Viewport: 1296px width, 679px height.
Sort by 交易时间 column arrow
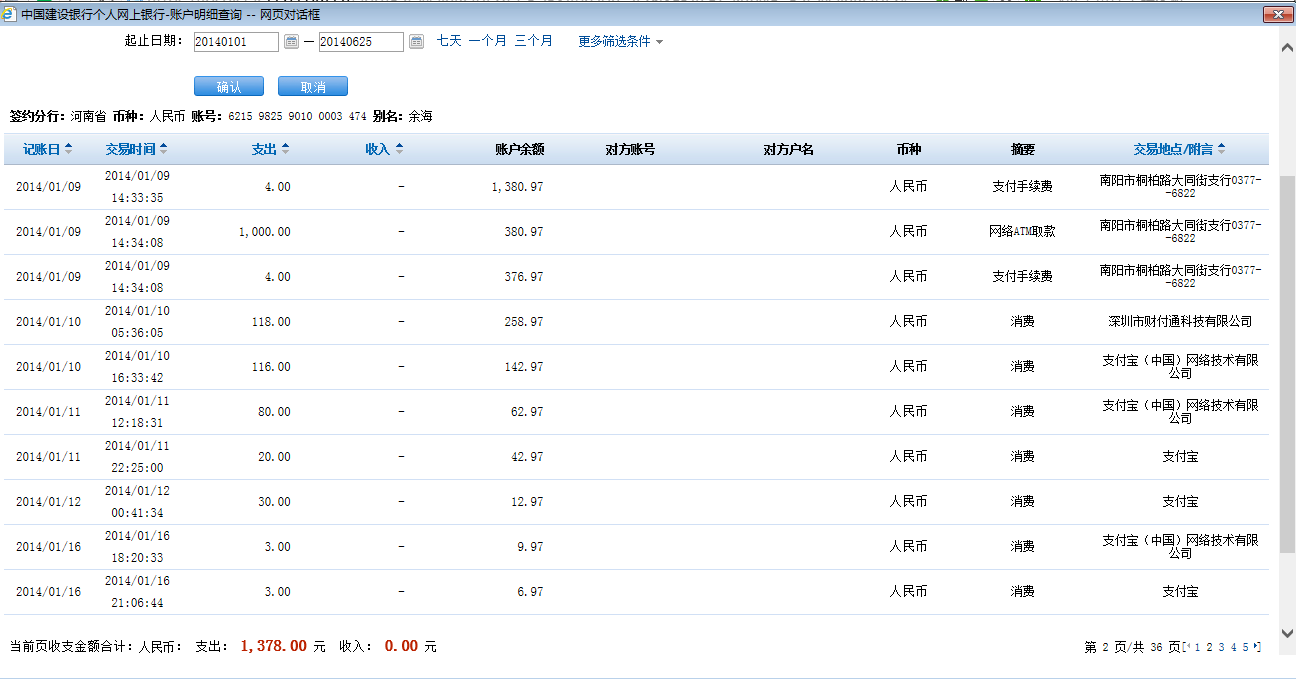coord(164,149)
